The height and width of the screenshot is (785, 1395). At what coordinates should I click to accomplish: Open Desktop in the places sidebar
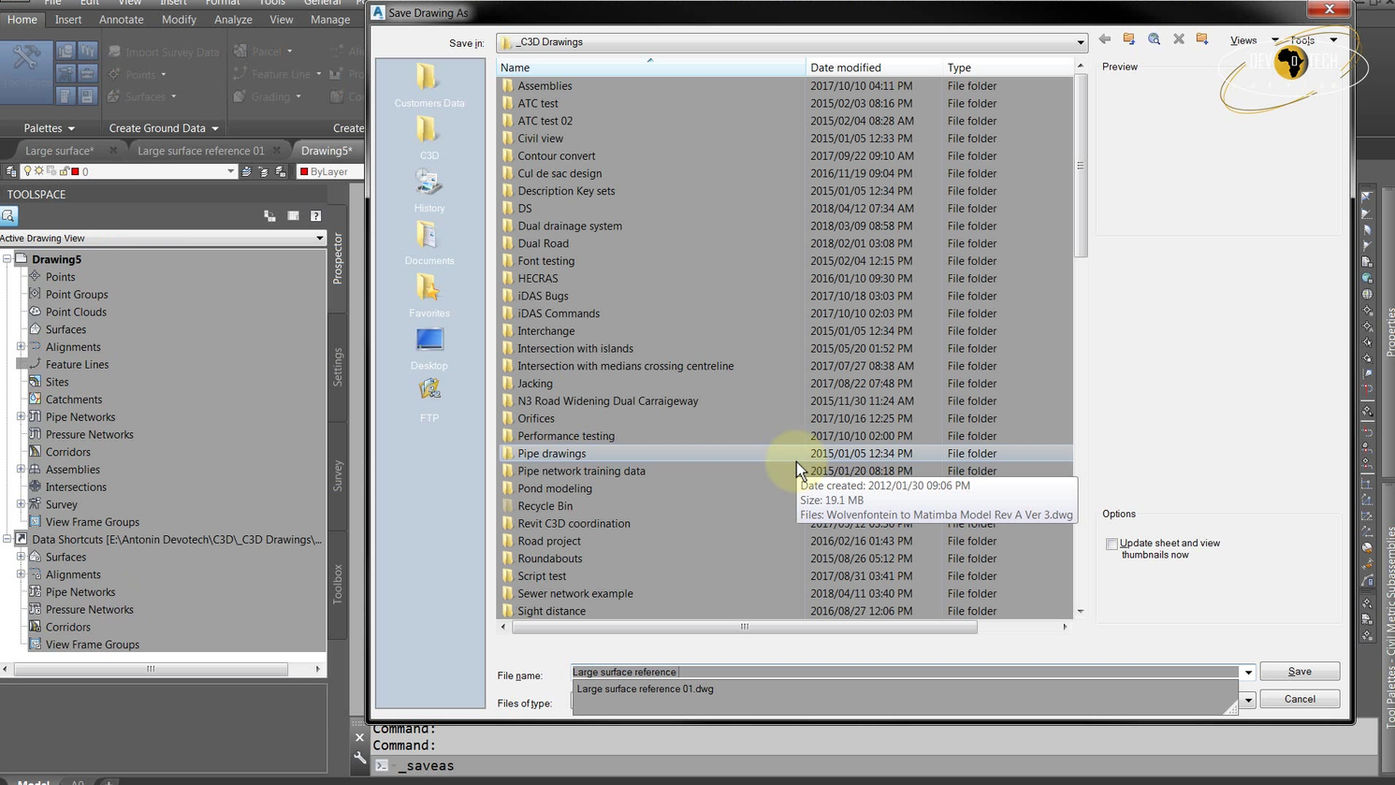[429, 348]
